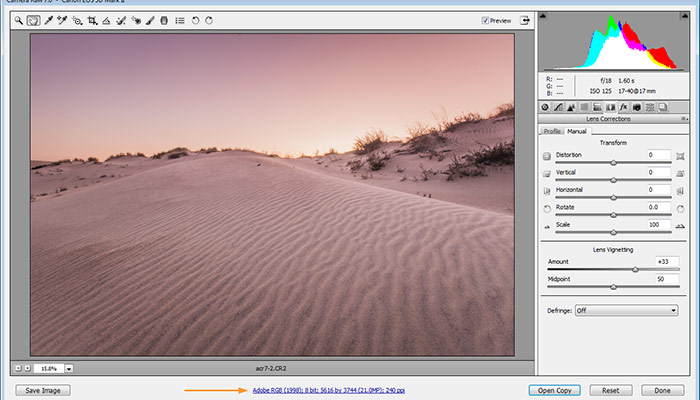Click the Vignetting Midpoint slider handle

click(613, 287)
